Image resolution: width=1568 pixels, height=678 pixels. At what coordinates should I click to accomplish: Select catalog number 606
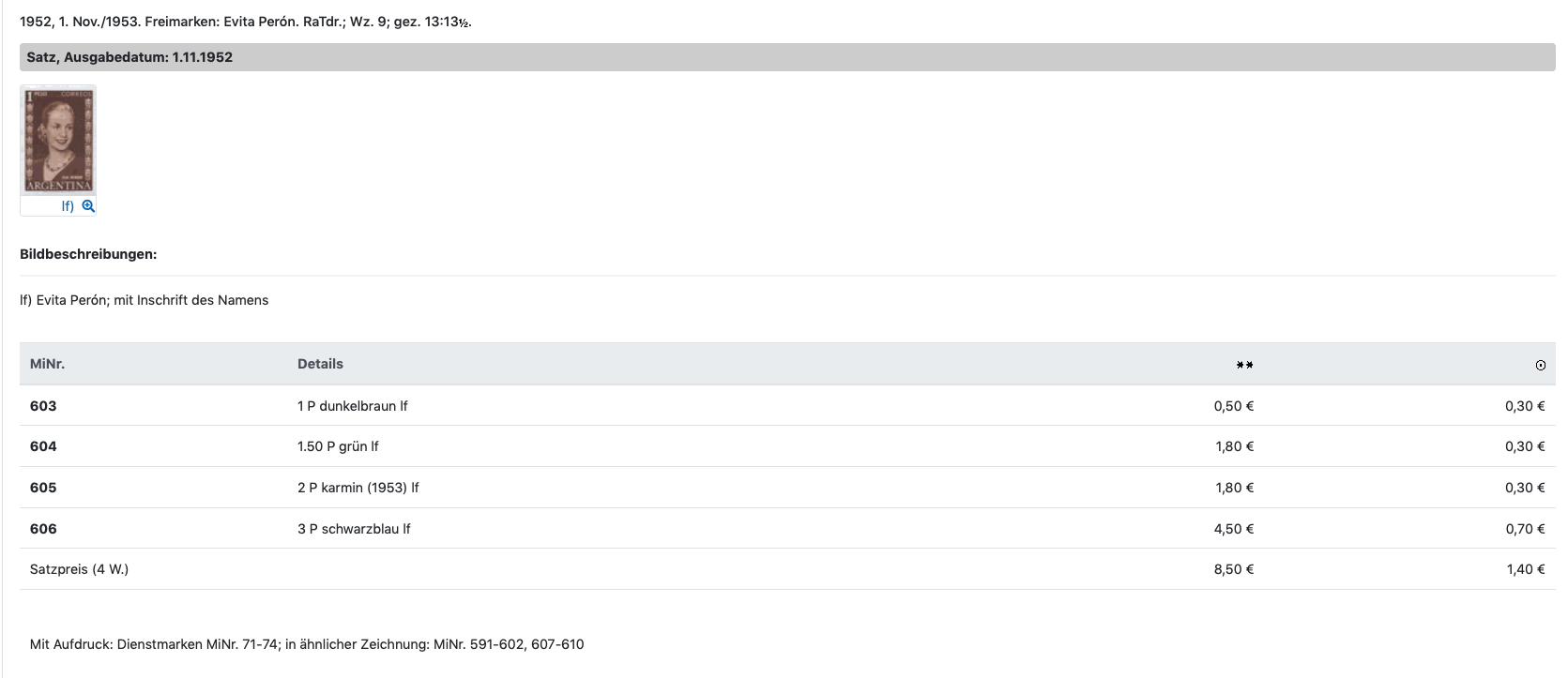[x=43, y=529]
